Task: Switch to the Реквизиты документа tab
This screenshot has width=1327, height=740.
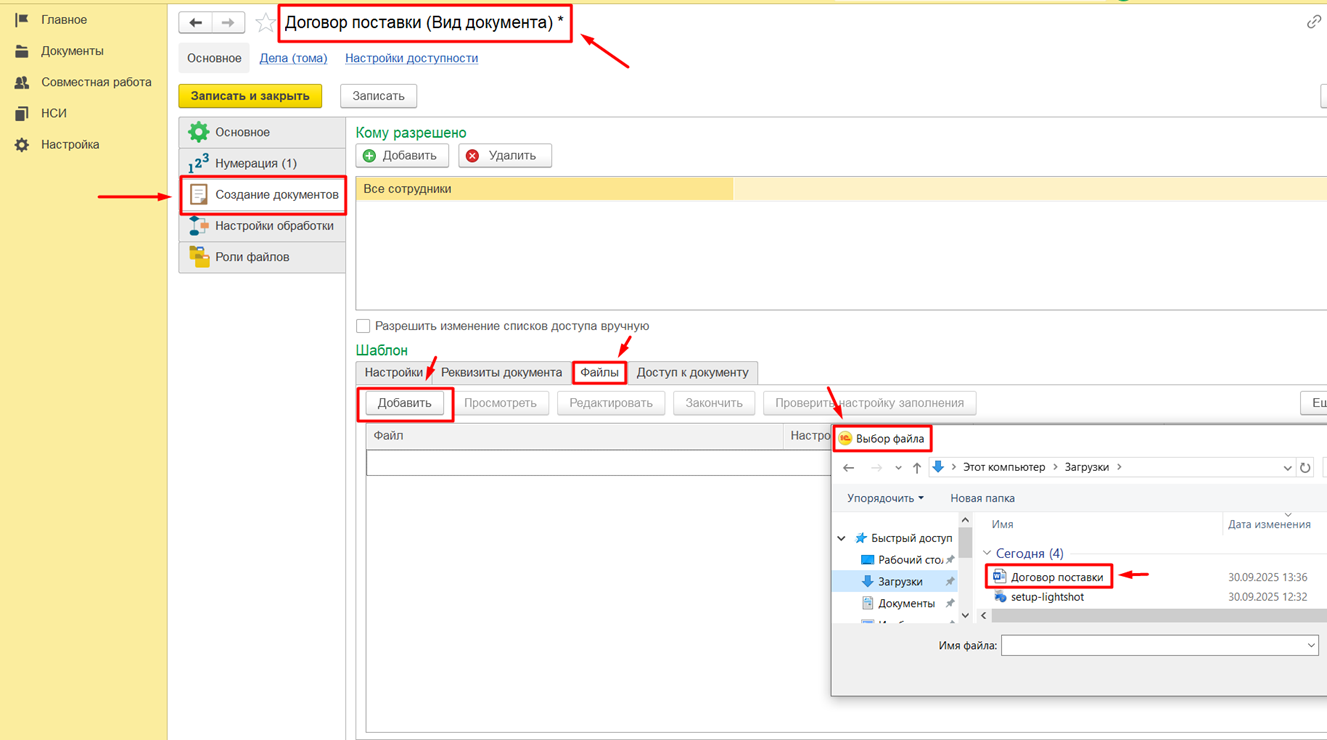Action: [501, 372]
